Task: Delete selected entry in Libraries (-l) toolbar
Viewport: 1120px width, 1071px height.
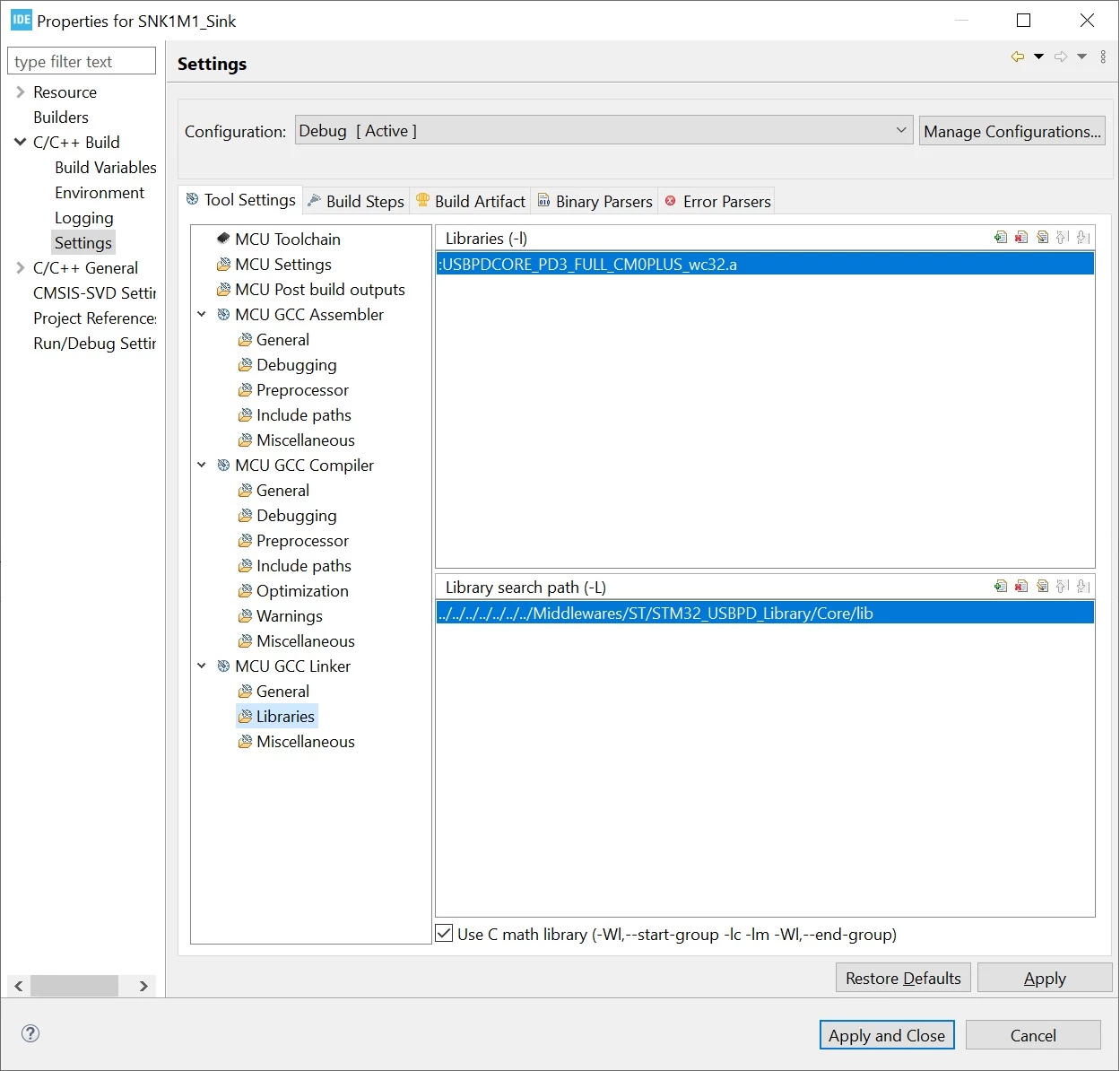Action: [1021, 238]
